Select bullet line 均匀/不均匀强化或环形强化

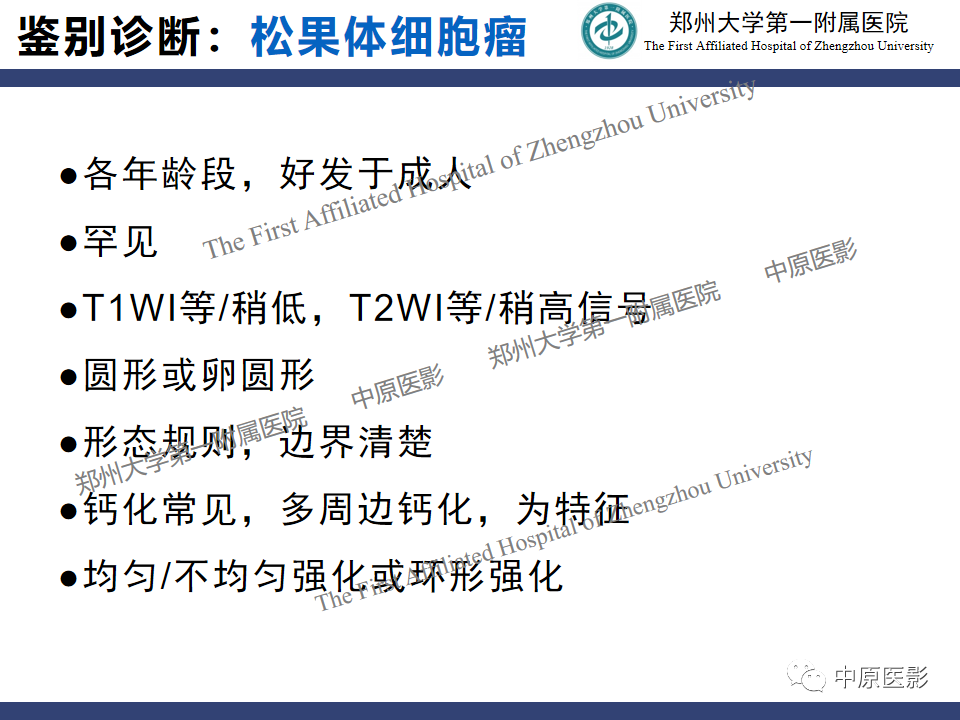click(312, 576)
